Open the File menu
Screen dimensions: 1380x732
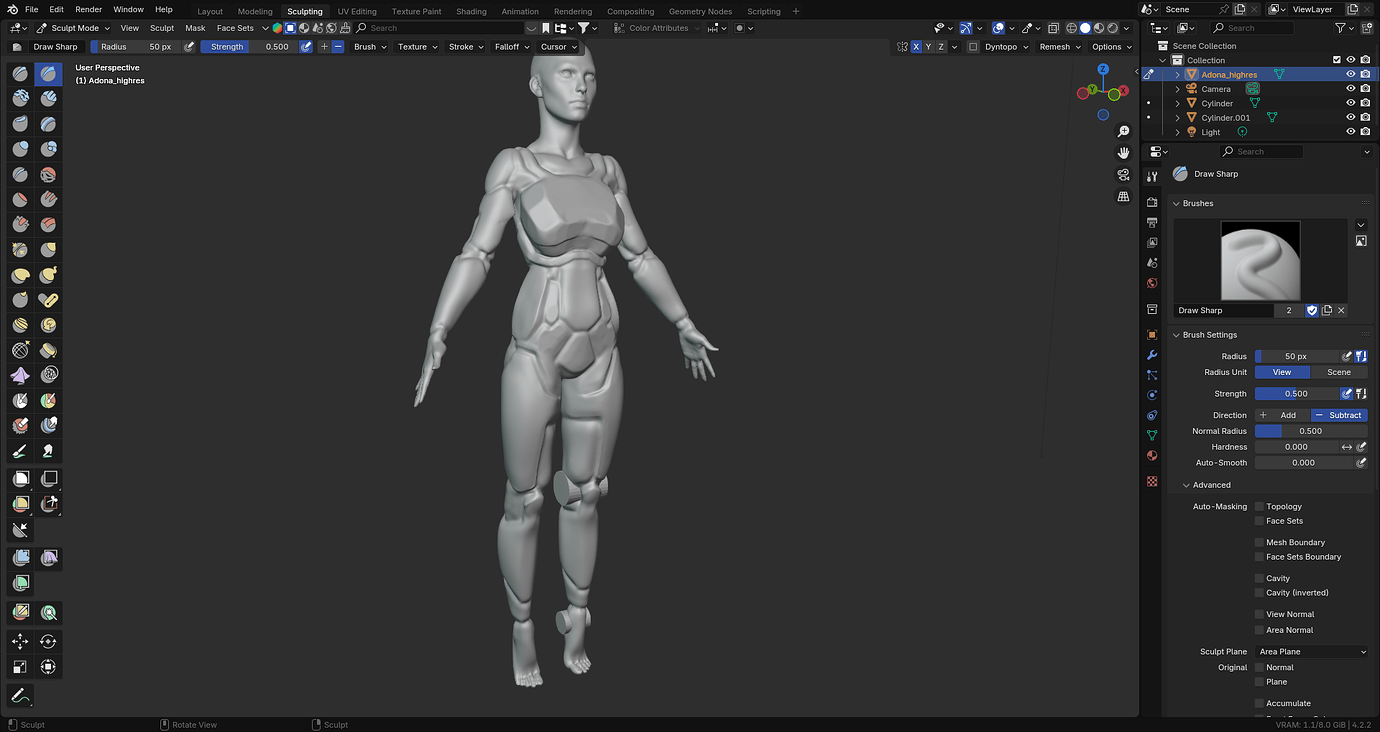[x=31, y=9]
